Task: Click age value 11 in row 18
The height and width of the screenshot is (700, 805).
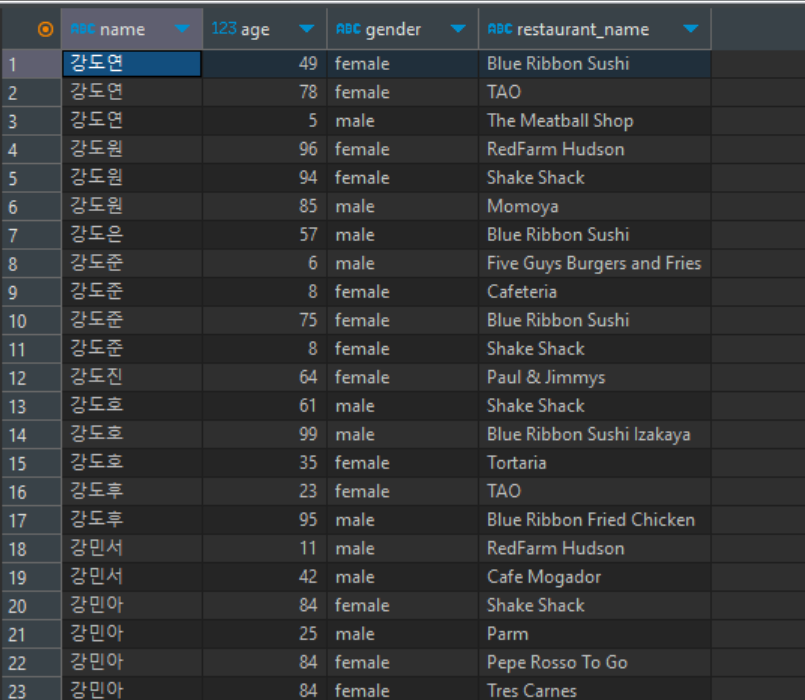Action: coord(265,548)
